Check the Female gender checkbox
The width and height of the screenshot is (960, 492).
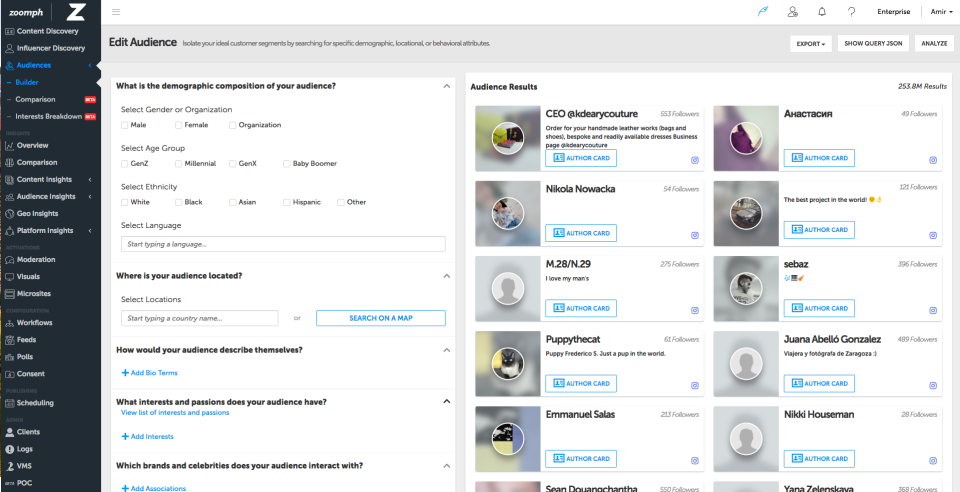[179, 125]
